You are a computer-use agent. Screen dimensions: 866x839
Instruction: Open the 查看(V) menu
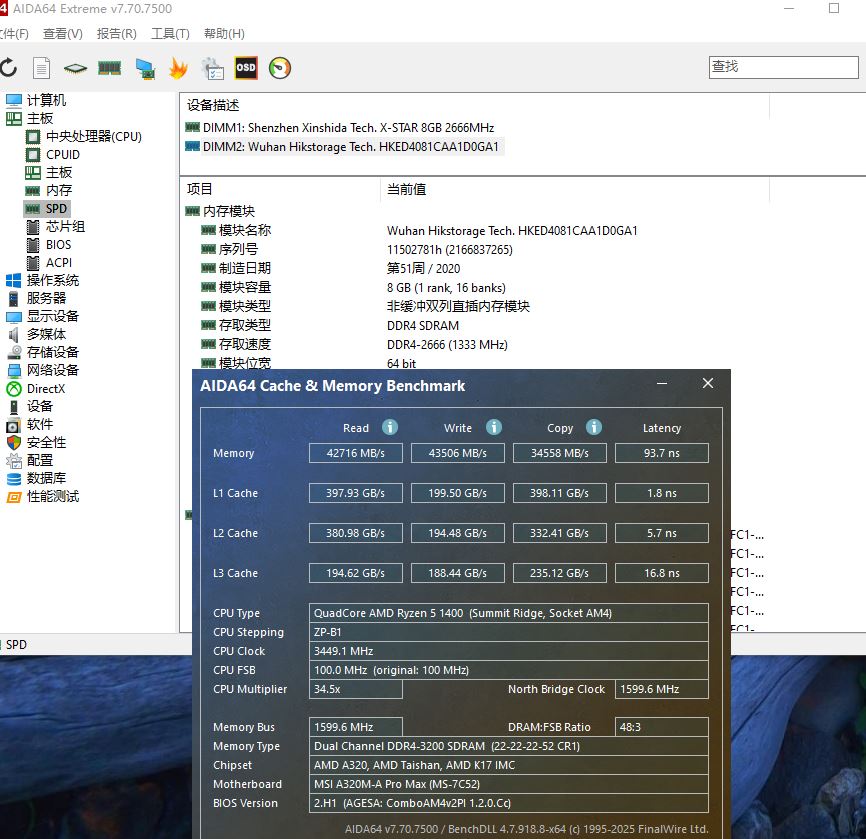coord(62,33)
